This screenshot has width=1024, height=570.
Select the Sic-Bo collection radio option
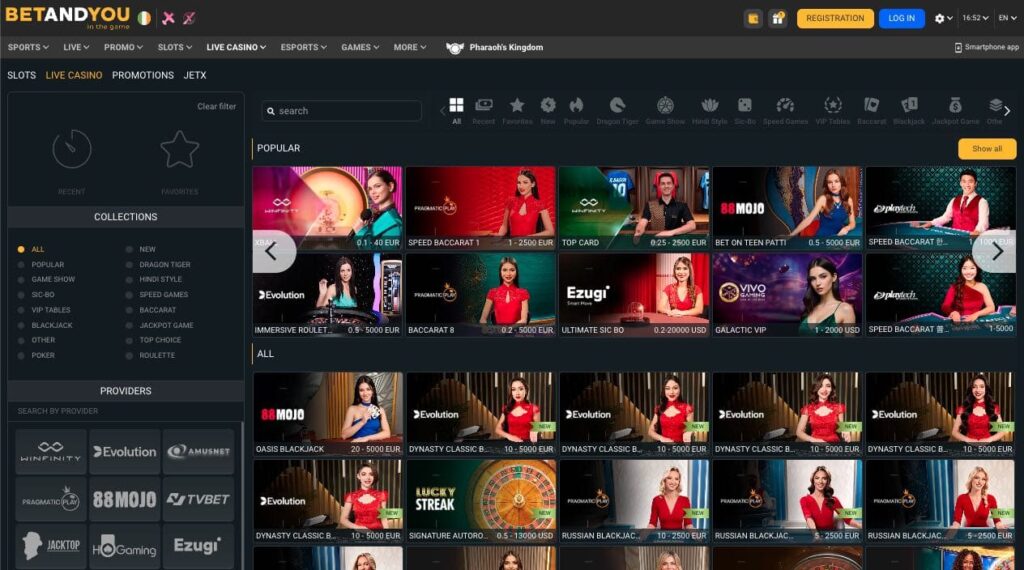(x=21, y=294)
